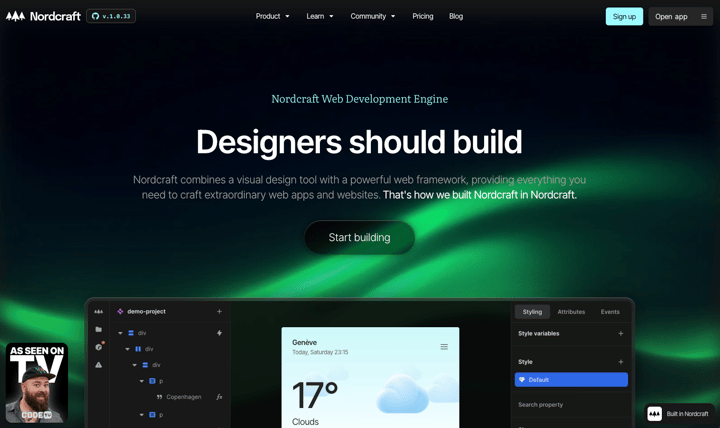The width and height of the screenshot is (720, 428).
Task: Open the Pricing page
Action: pos(423,16)
